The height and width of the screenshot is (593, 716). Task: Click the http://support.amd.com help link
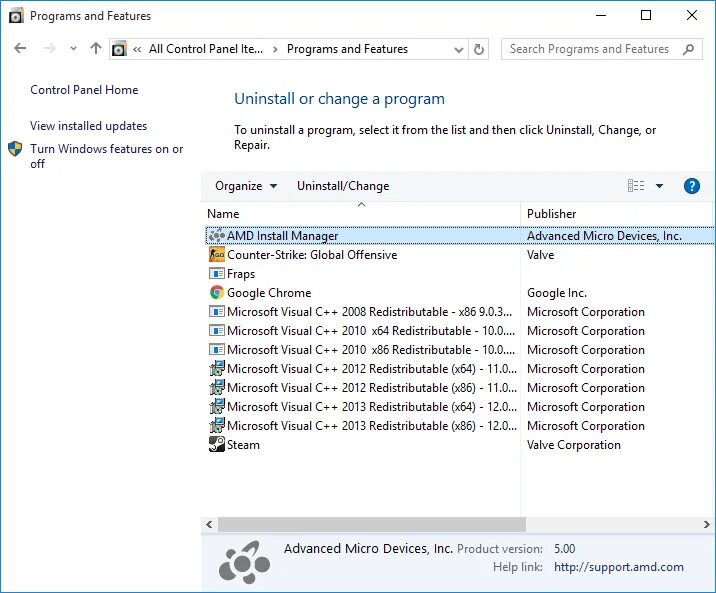(619, 567)
